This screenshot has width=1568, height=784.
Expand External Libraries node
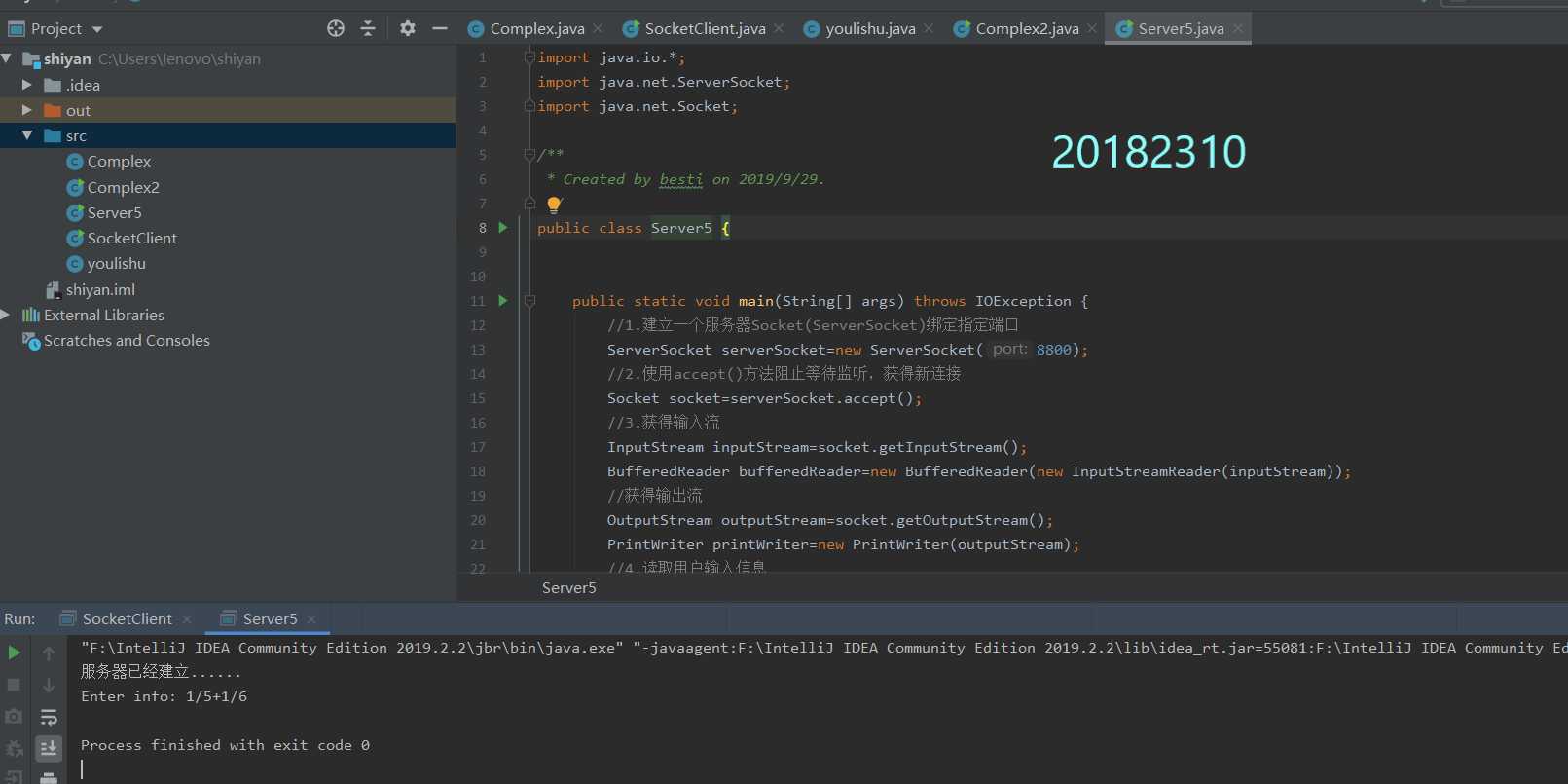[x=7, y=315]
